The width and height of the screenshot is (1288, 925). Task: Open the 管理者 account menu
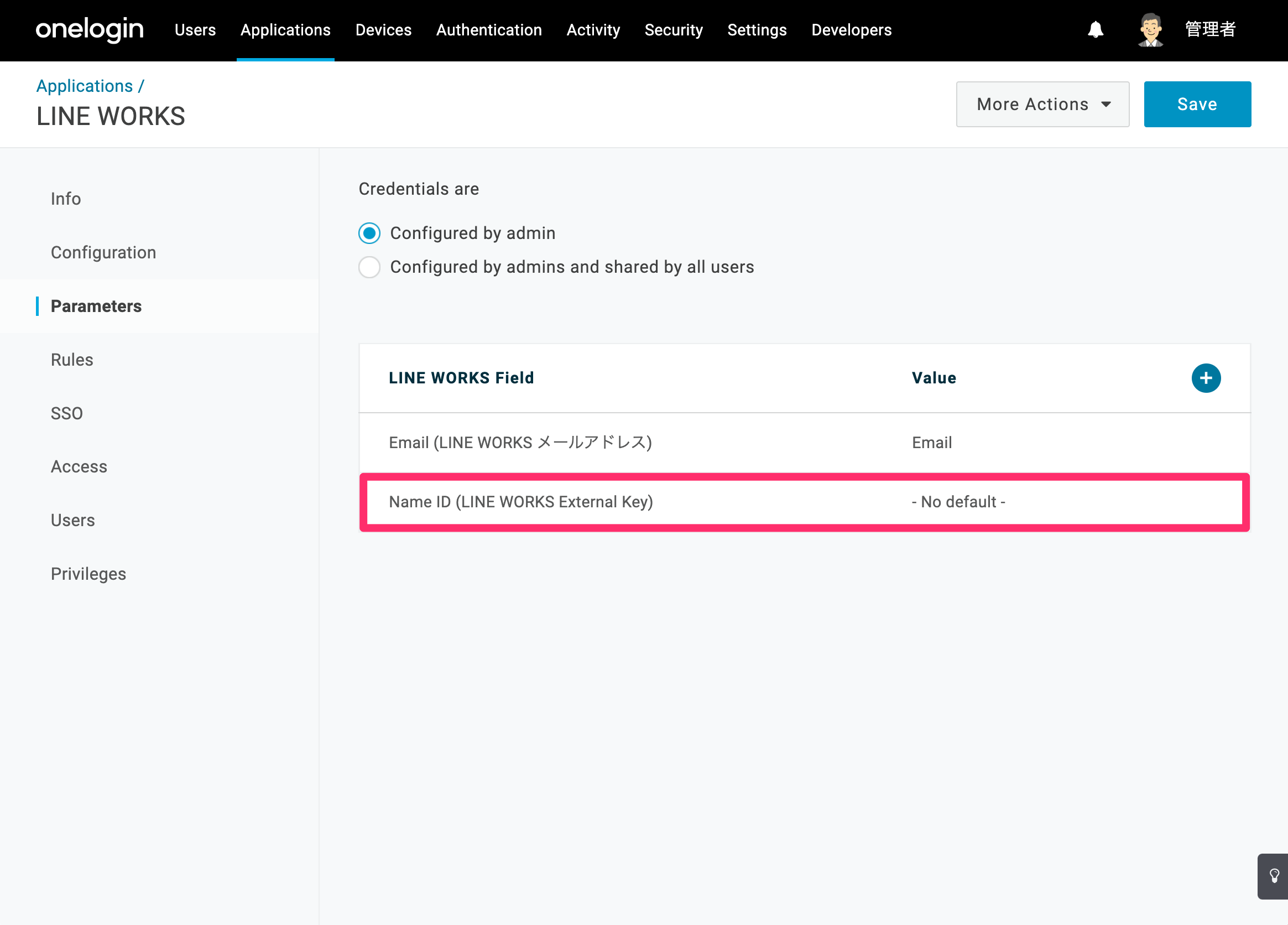click(1210, 29)
